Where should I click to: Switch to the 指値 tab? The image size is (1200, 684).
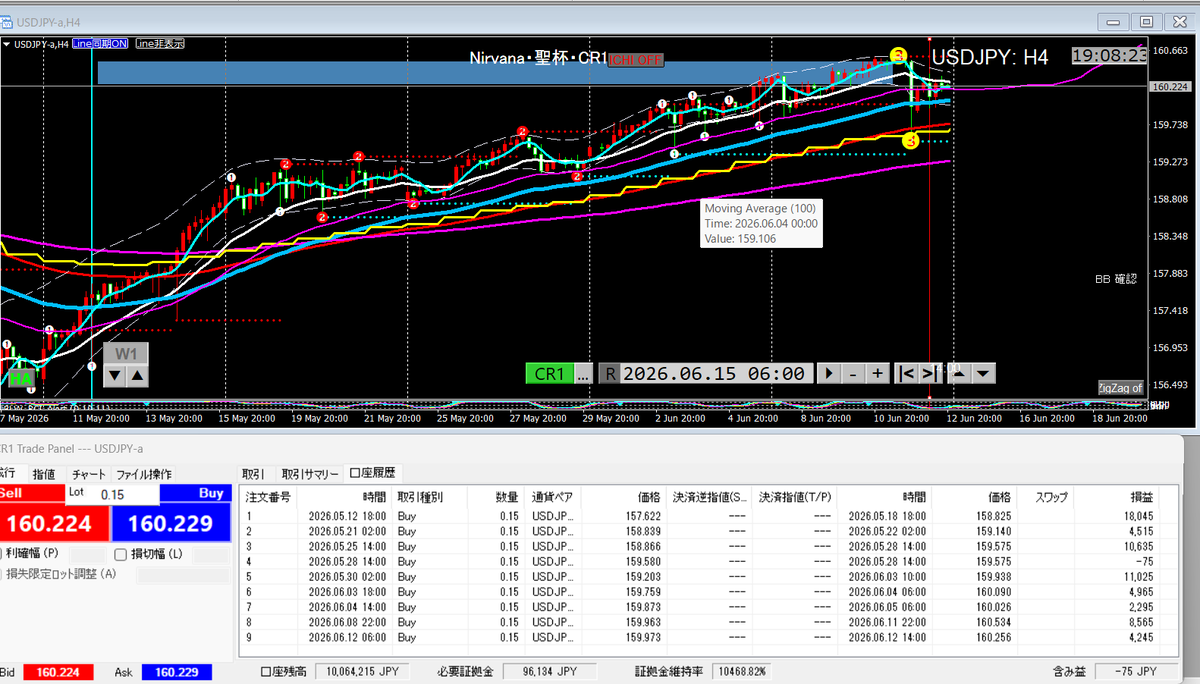tap(43, 473)
